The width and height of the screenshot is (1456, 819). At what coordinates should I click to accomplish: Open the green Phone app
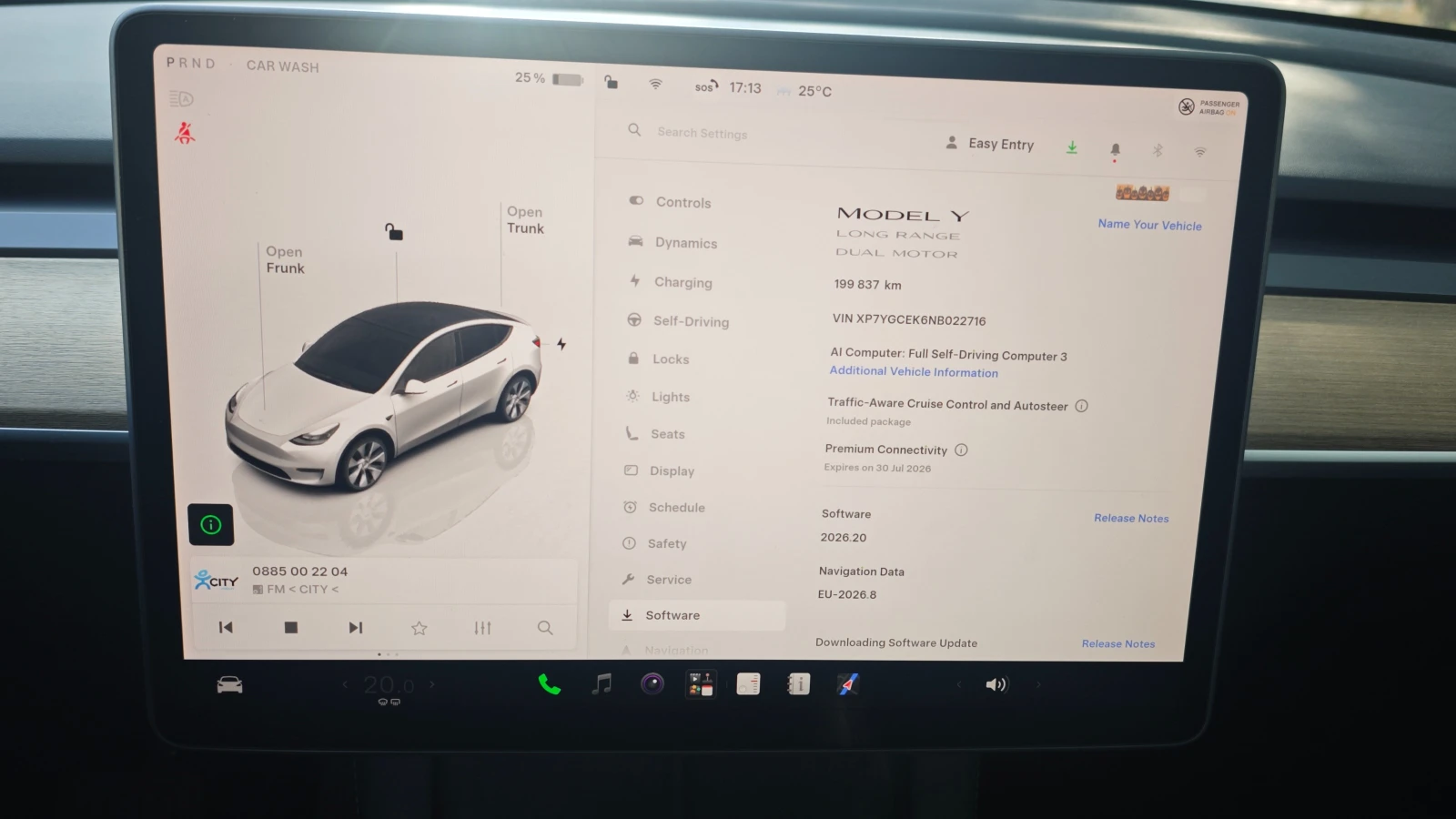[x=550, y=684]
